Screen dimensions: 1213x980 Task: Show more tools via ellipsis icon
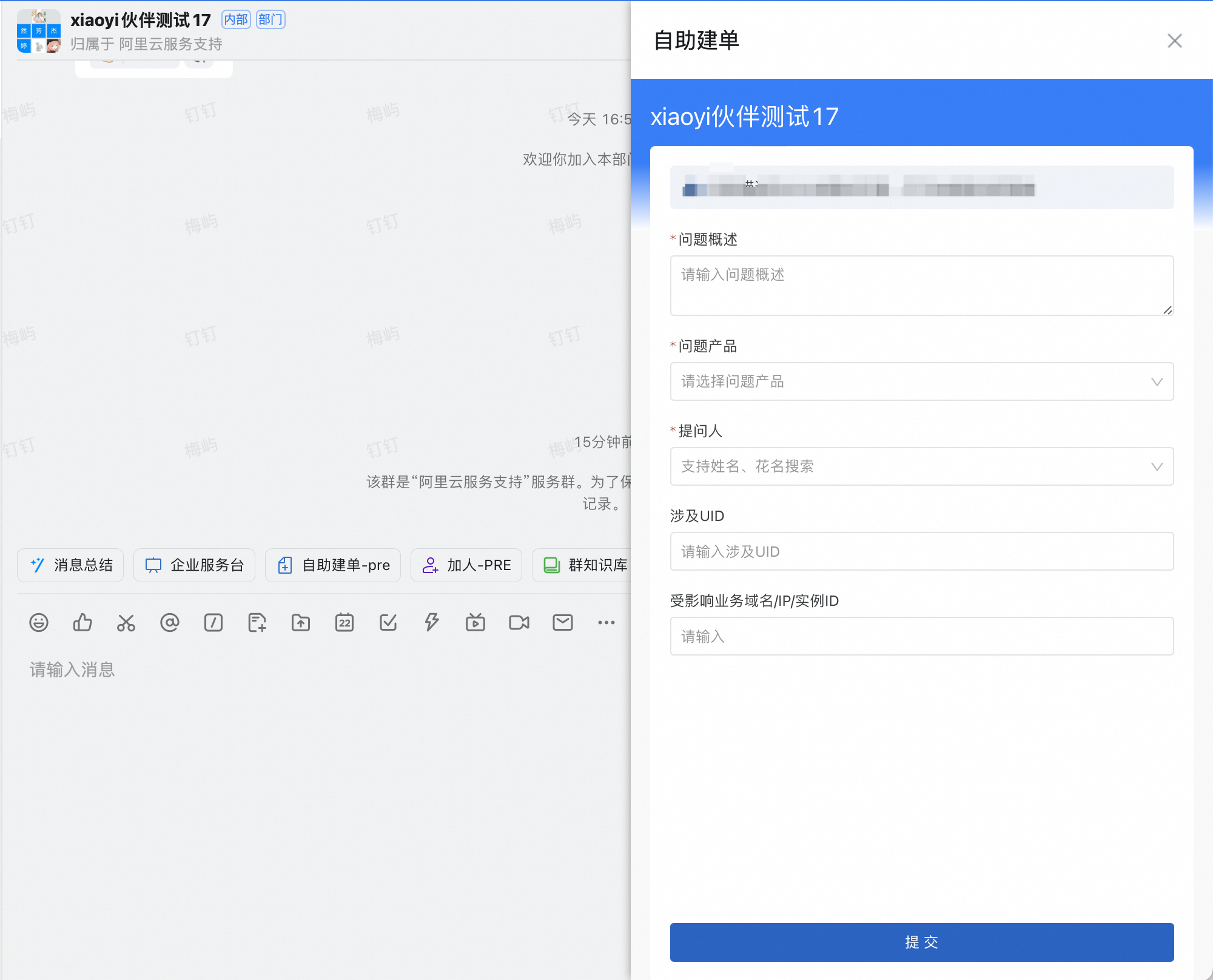[x=606, y=622]
